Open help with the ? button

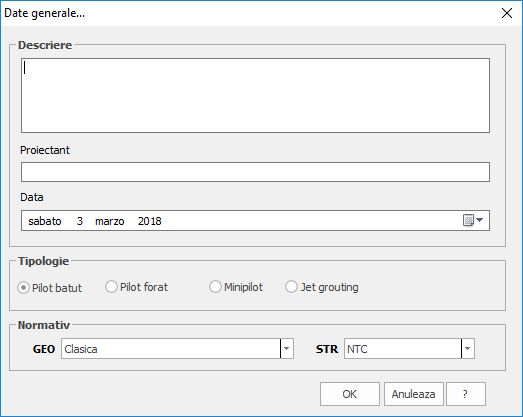point(466,394)
